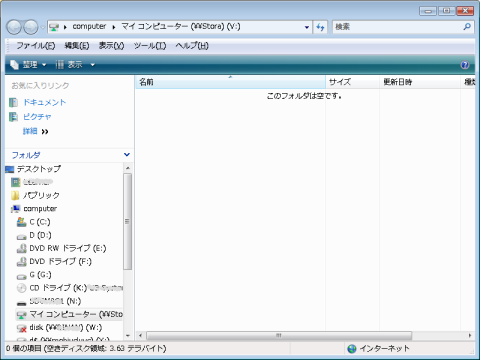Click the マイ コンピューター (V:) breadcrumb
Viewport: 480px width, 360px height.
click(180, 26)
